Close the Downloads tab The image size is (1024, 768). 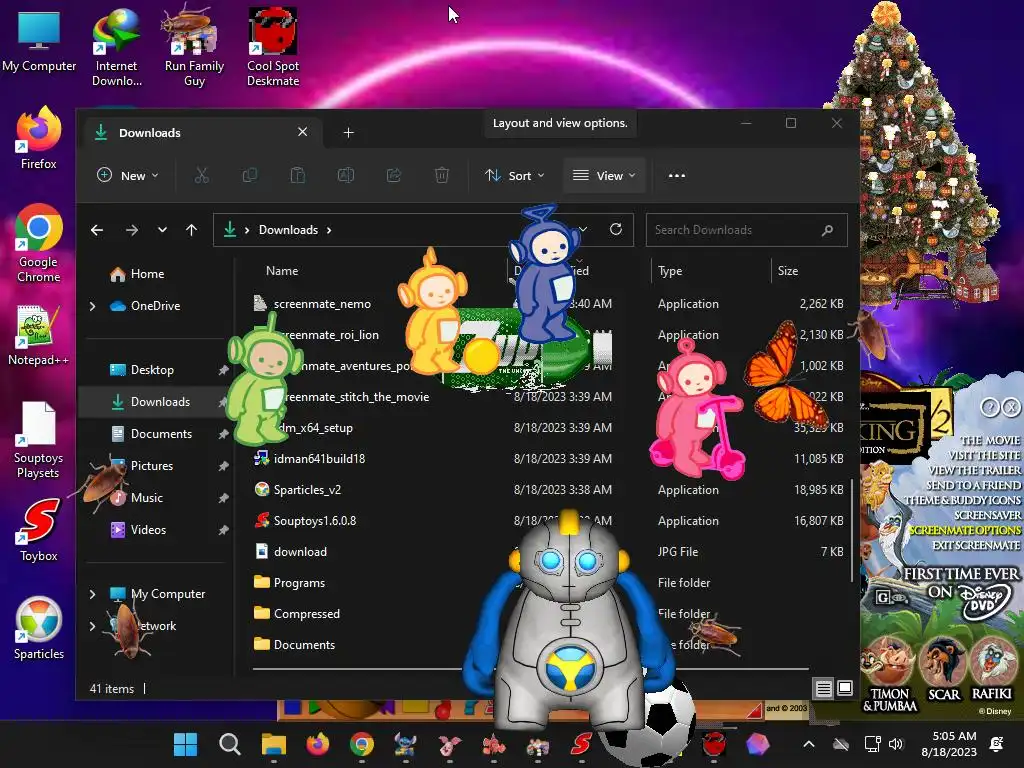(x=302, y=132)
